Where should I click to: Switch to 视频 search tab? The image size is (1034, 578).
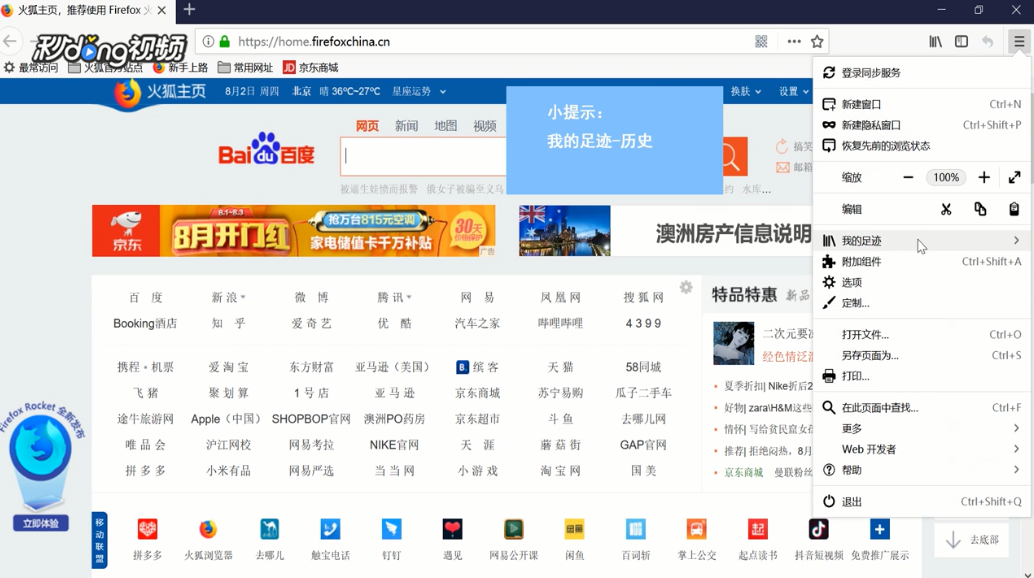[x=485, y=126]
